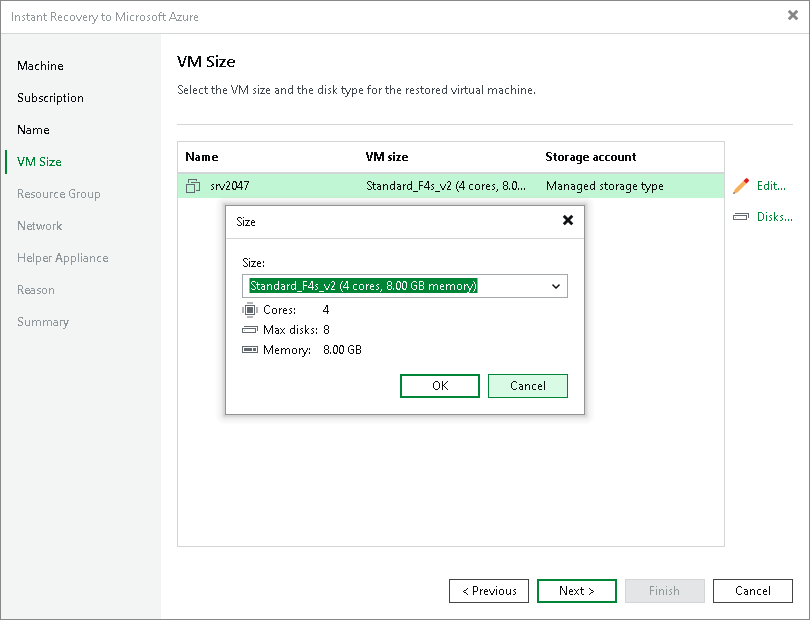Click the 8.00 GB memory value
This screenshot has width=810, height=620.
[x=342, y=350]
